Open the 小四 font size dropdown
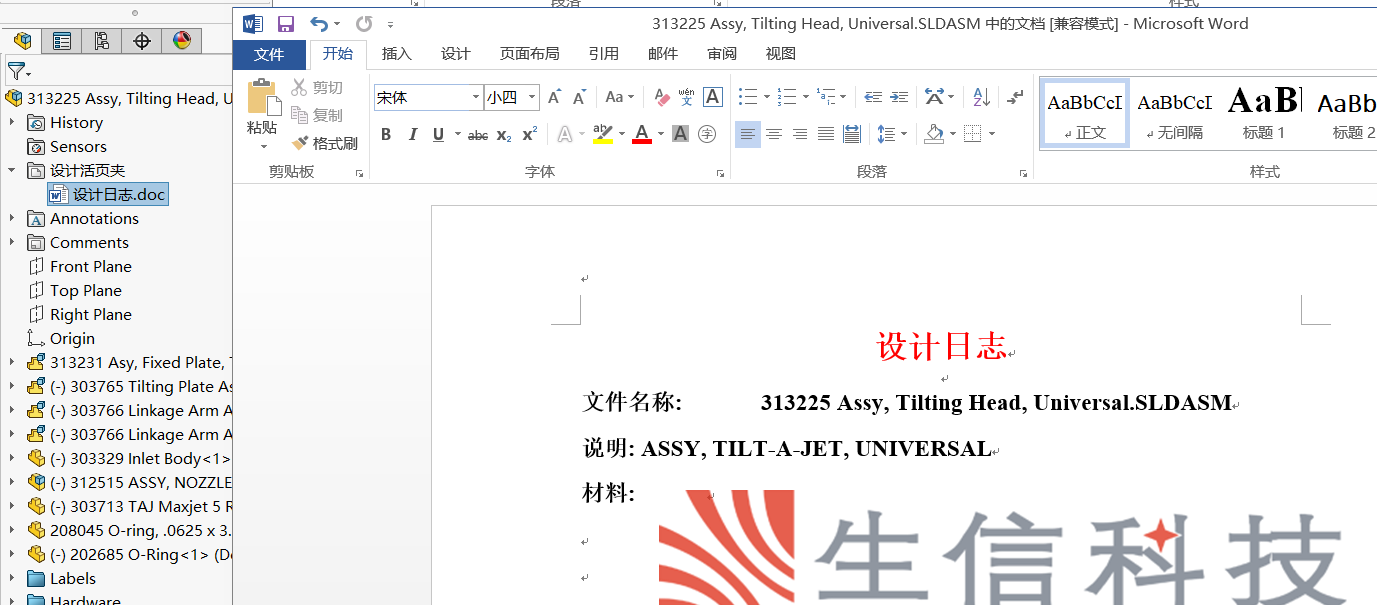Viewport: 1377px width, 605px height. [532, 97]
